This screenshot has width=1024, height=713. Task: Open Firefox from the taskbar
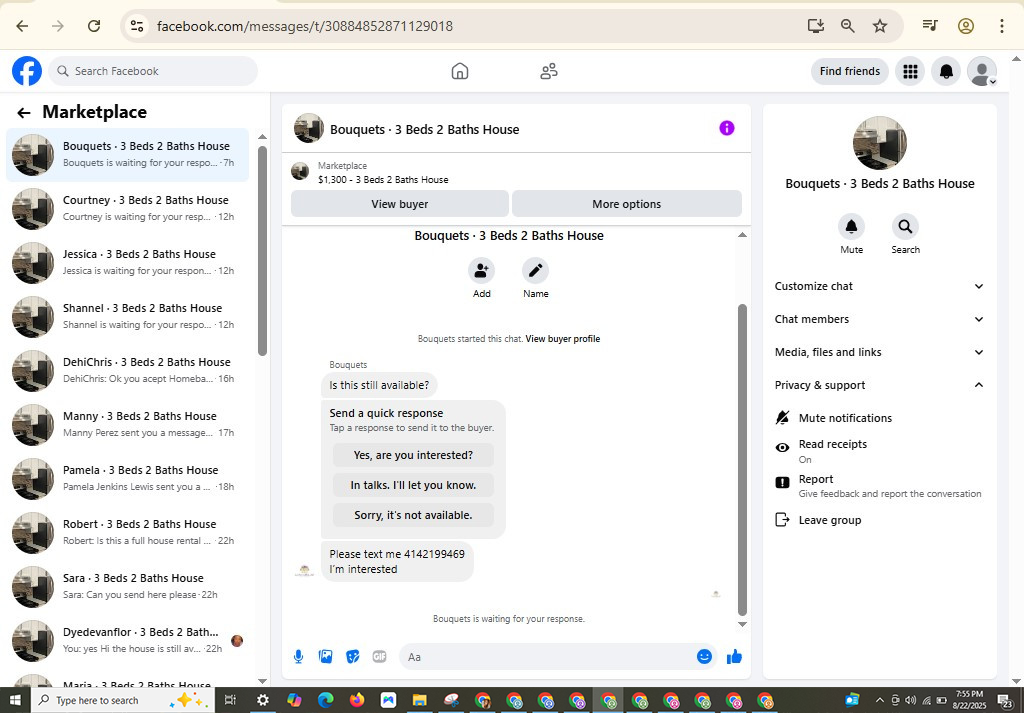pyautogui.click(x=357, y=700)
